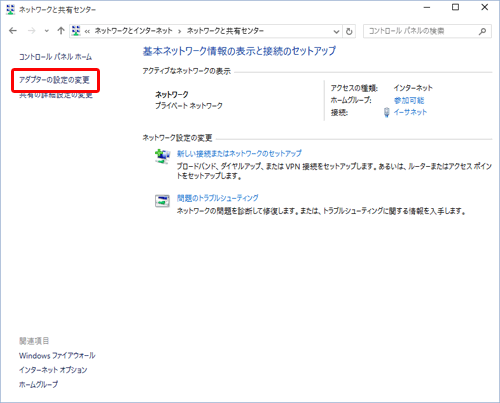The height and width of the screenshot is (403, 500).
Task: Click the プライベート ネットワーク text
Action: pyautogui.click(x=189, y=106)
